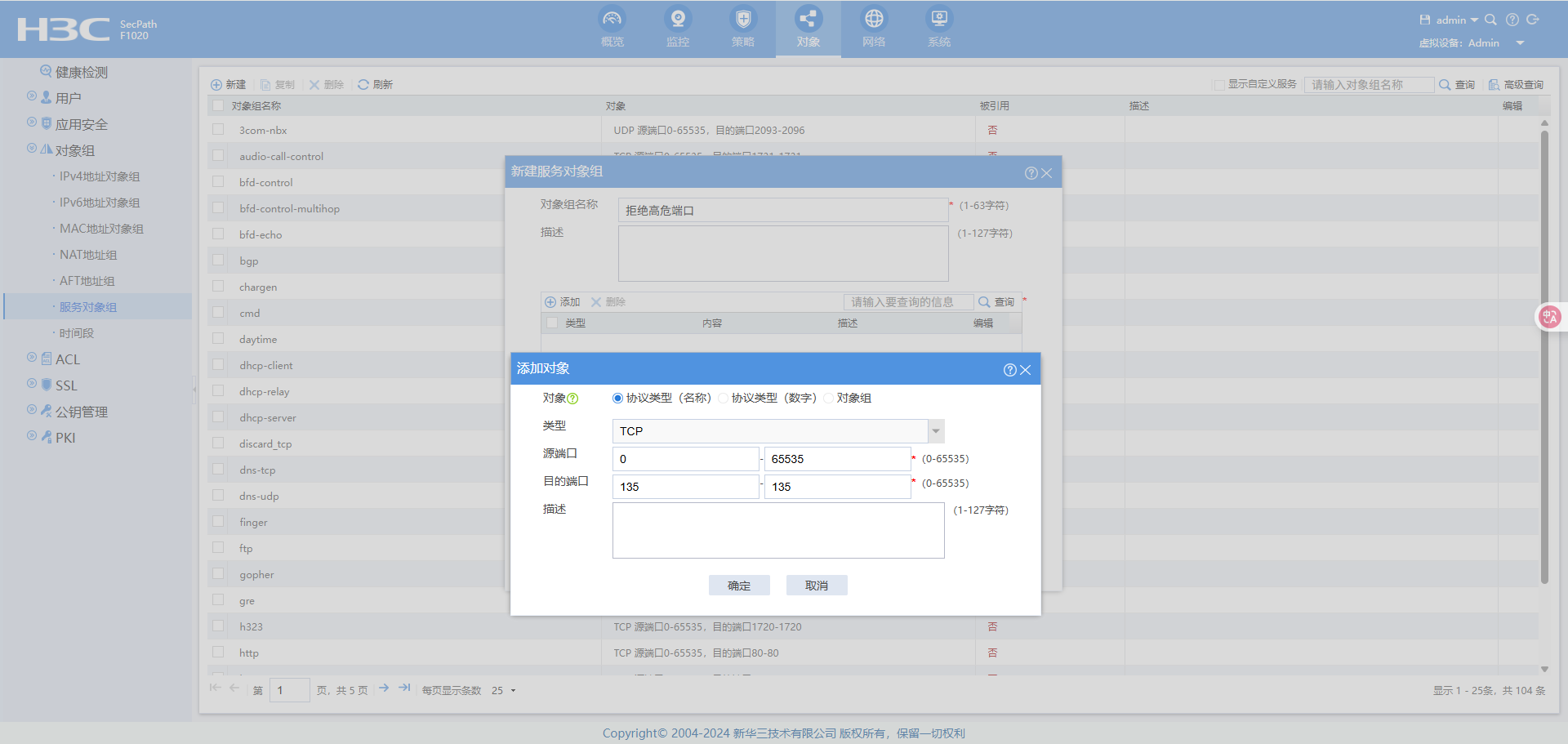Open the admin user dropdown

pyautogui.click(x=1474, y=20)
